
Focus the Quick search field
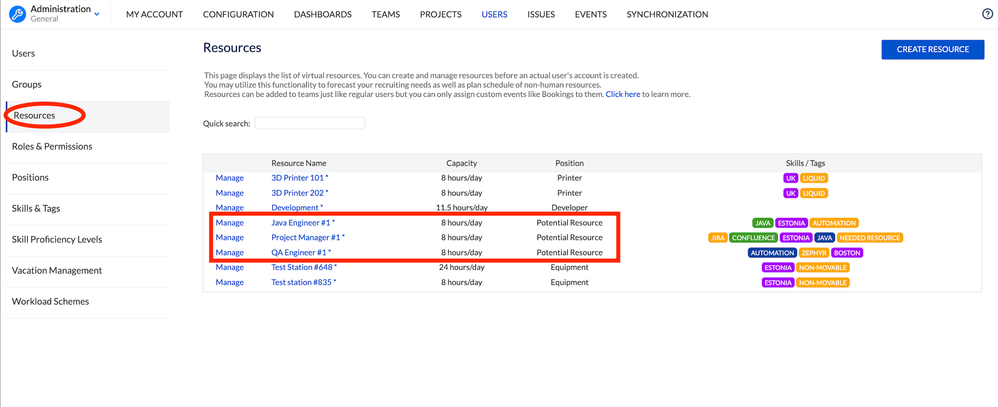pos(310,124)
